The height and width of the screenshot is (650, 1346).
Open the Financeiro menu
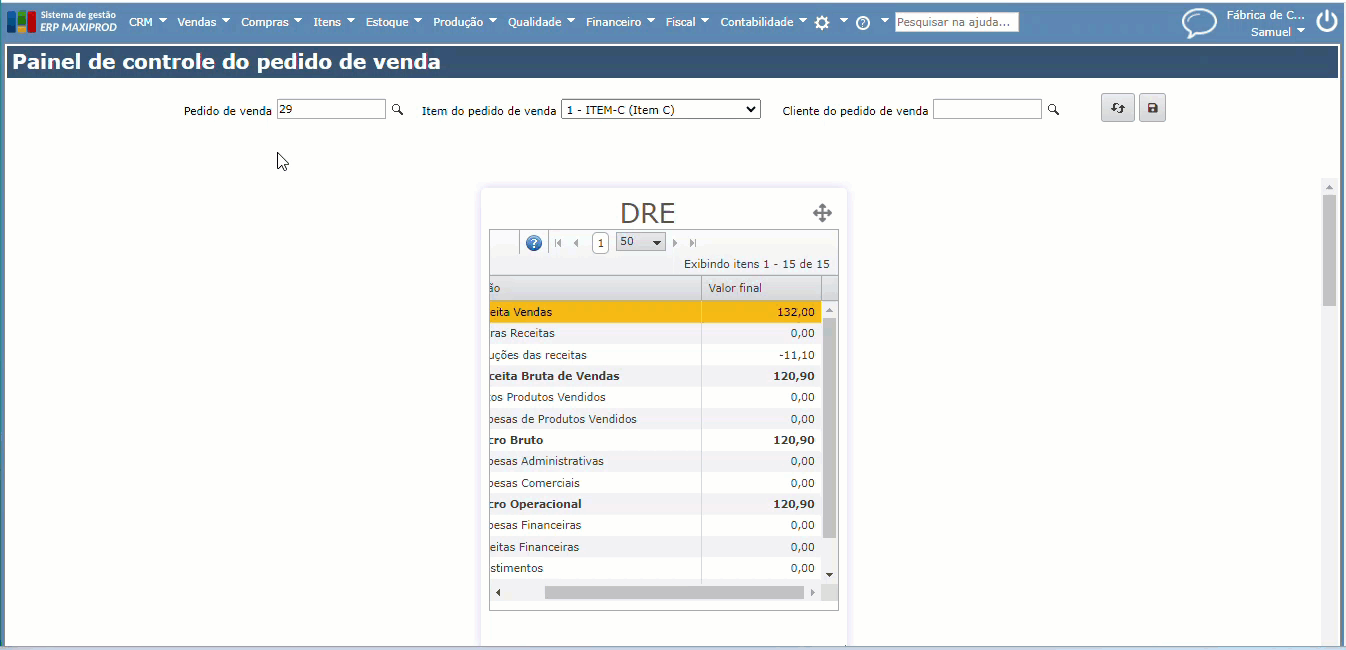tap(620, 22)
